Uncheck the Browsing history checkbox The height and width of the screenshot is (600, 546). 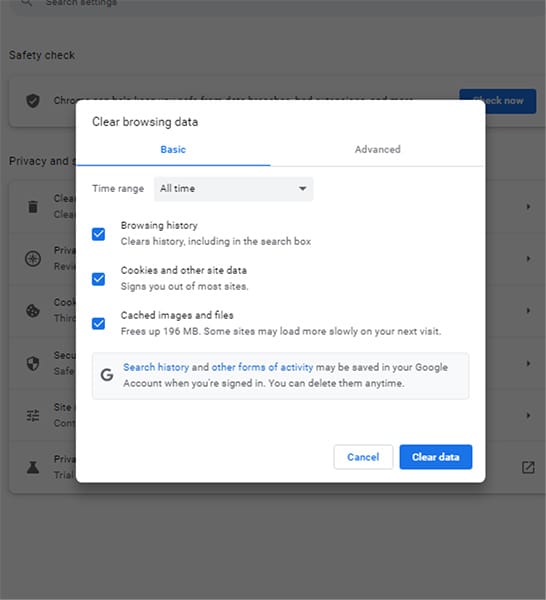point(98,234)
